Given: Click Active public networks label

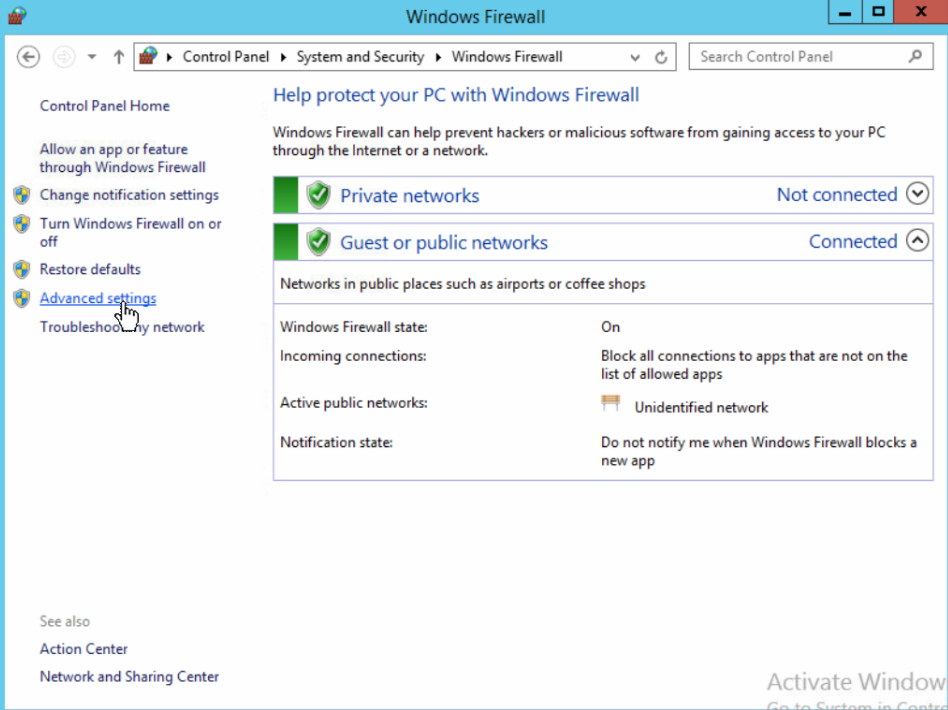Looking at the screenshot, I should tap(354, 403).
